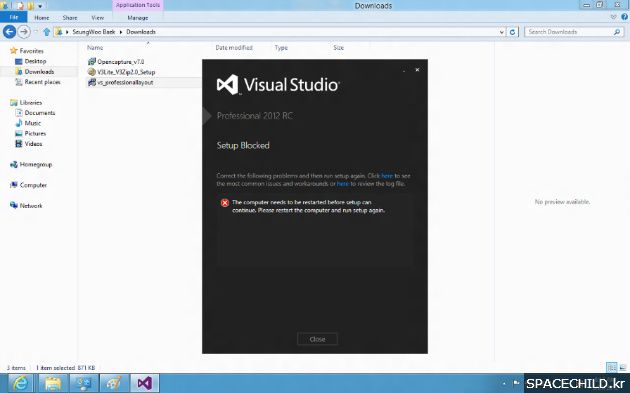This screenshot has width=630, height=393.
Task: Click the Visual Studio taskbar icon
Action: [145, 383]
